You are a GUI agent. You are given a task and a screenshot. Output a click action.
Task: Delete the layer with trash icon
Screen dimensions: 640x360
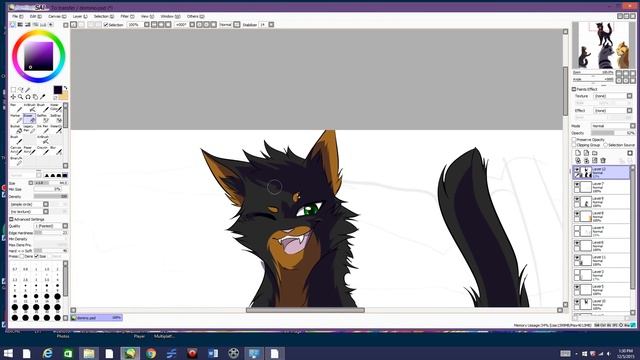(603, 160)
